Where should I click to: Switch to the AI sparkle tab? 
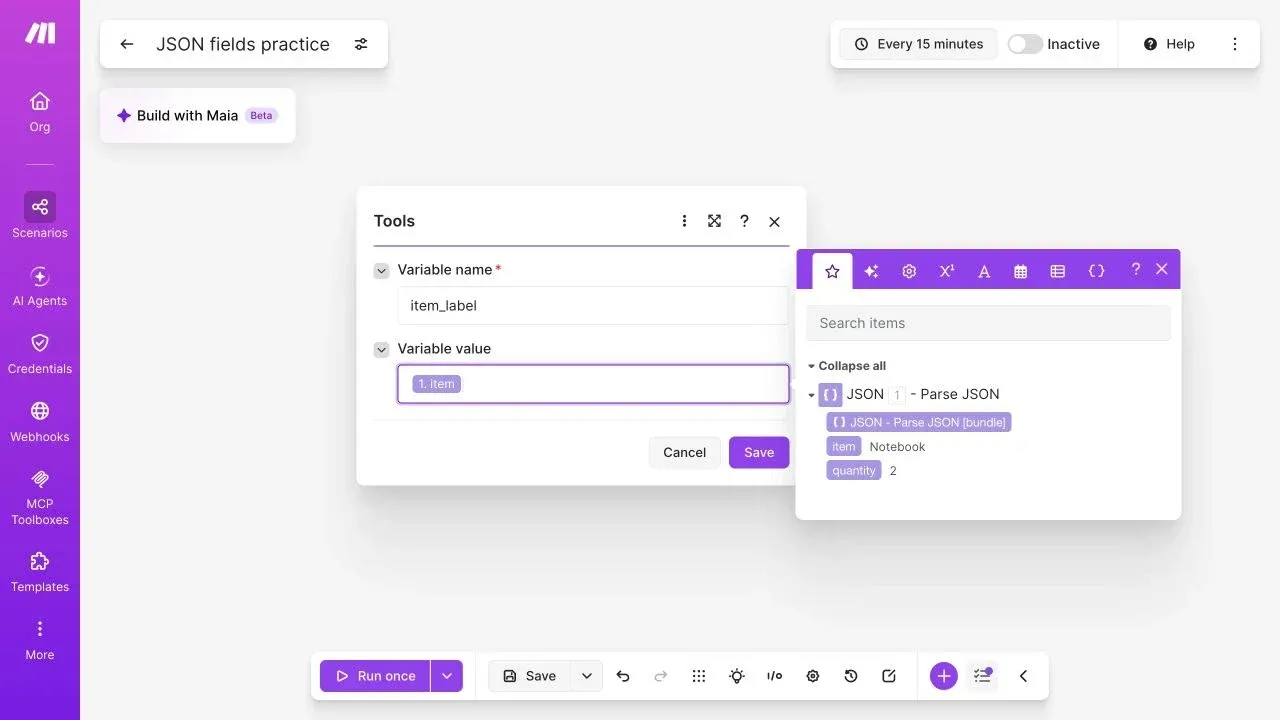(x=871, y=271)
